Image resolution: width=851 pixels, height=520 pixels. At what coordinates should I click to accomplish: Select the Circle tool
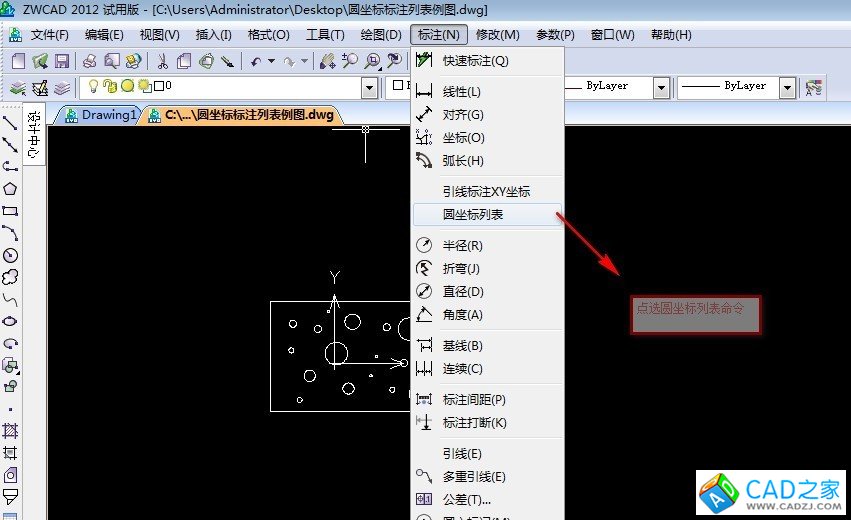10,255
